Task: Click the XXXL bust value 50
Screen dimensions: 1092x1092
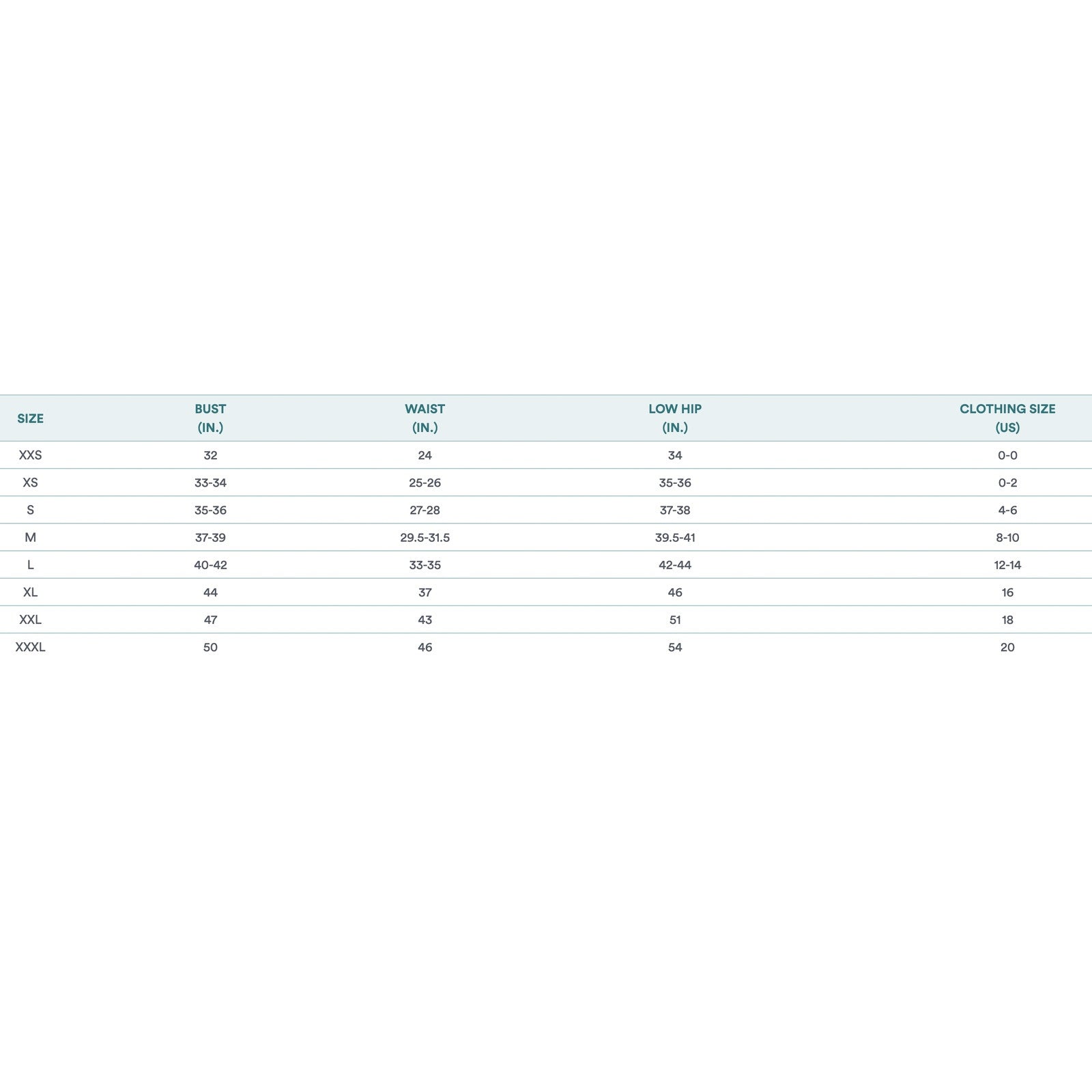Action: 210,647
